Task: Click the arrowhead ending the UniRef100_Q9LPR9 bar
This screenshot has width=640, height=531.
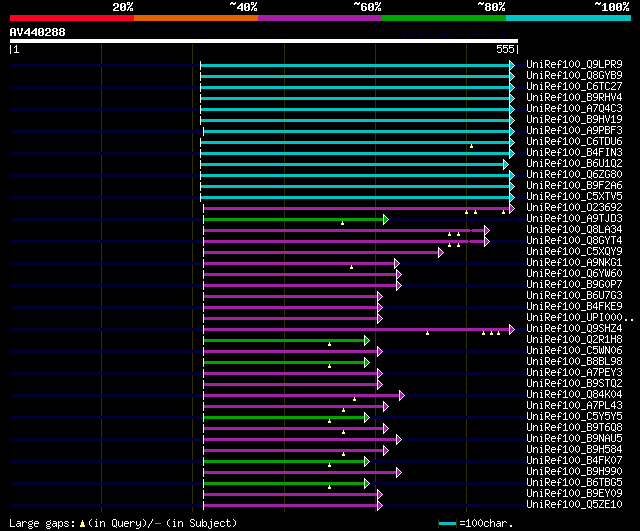Action: [512, 65]
